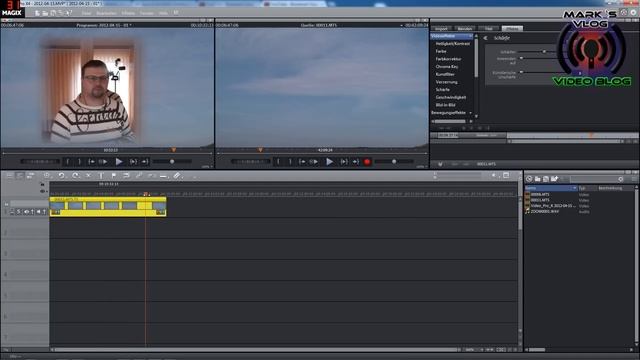Viewport: 640px width, 360px height.
Task: Open Name column sort dropdown
Action: point(575,188)
